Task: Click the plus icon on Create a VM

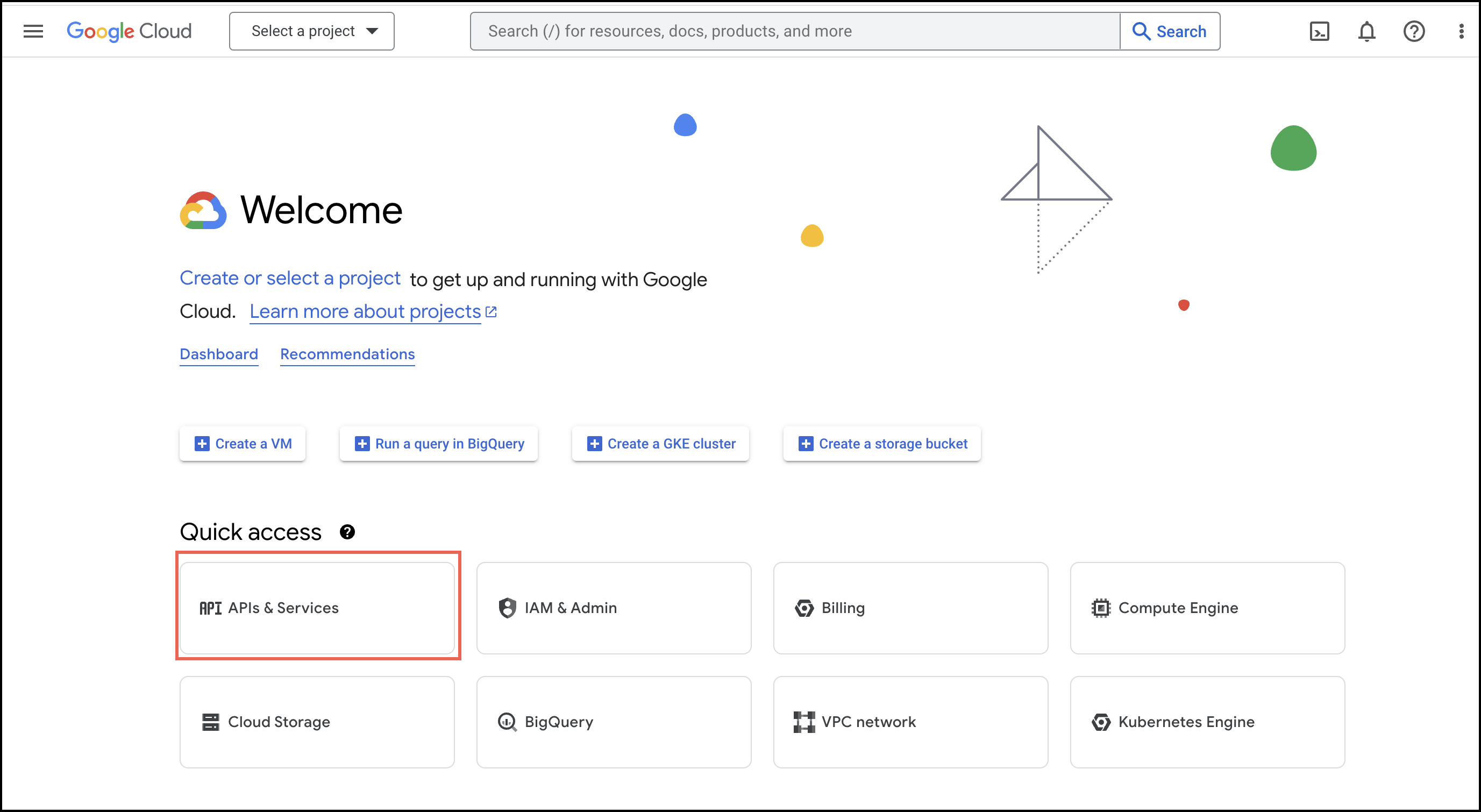Action: pyautogui.click(x=202, y=444)
